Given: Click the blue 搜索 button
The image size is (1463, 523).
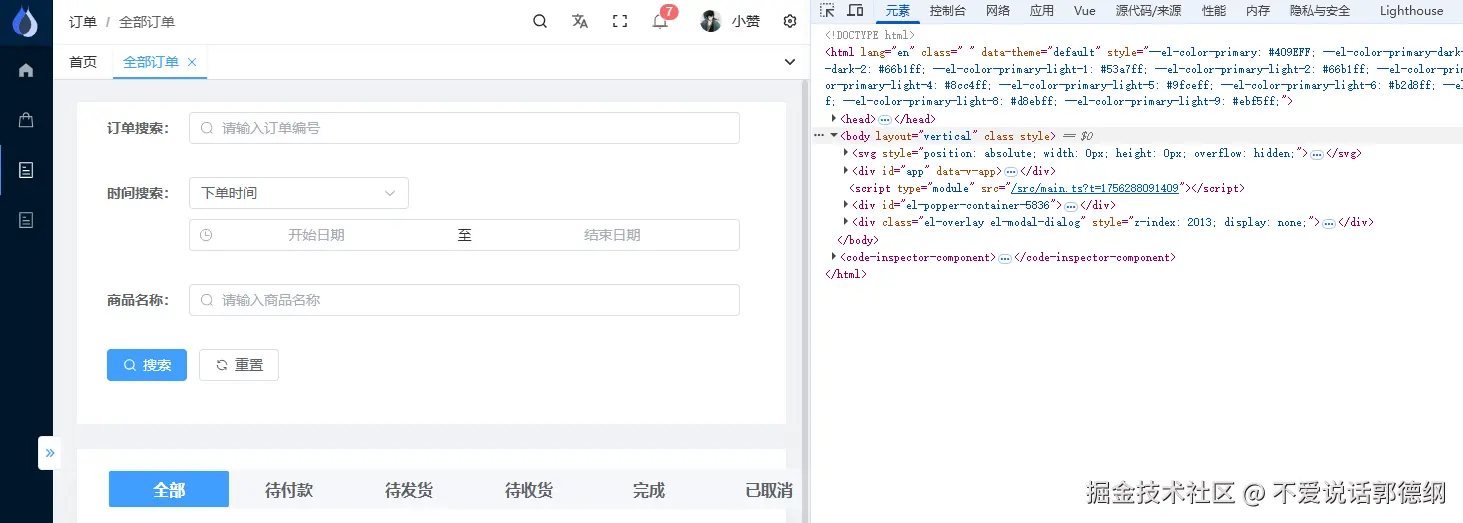Looking at the screenshot, I should (147, 365).
